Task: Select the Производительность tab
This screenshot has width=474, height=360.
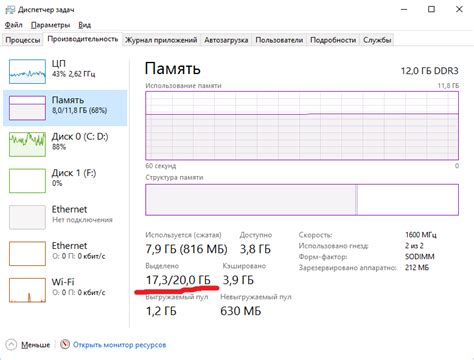Action: click(x=83, y=39)
